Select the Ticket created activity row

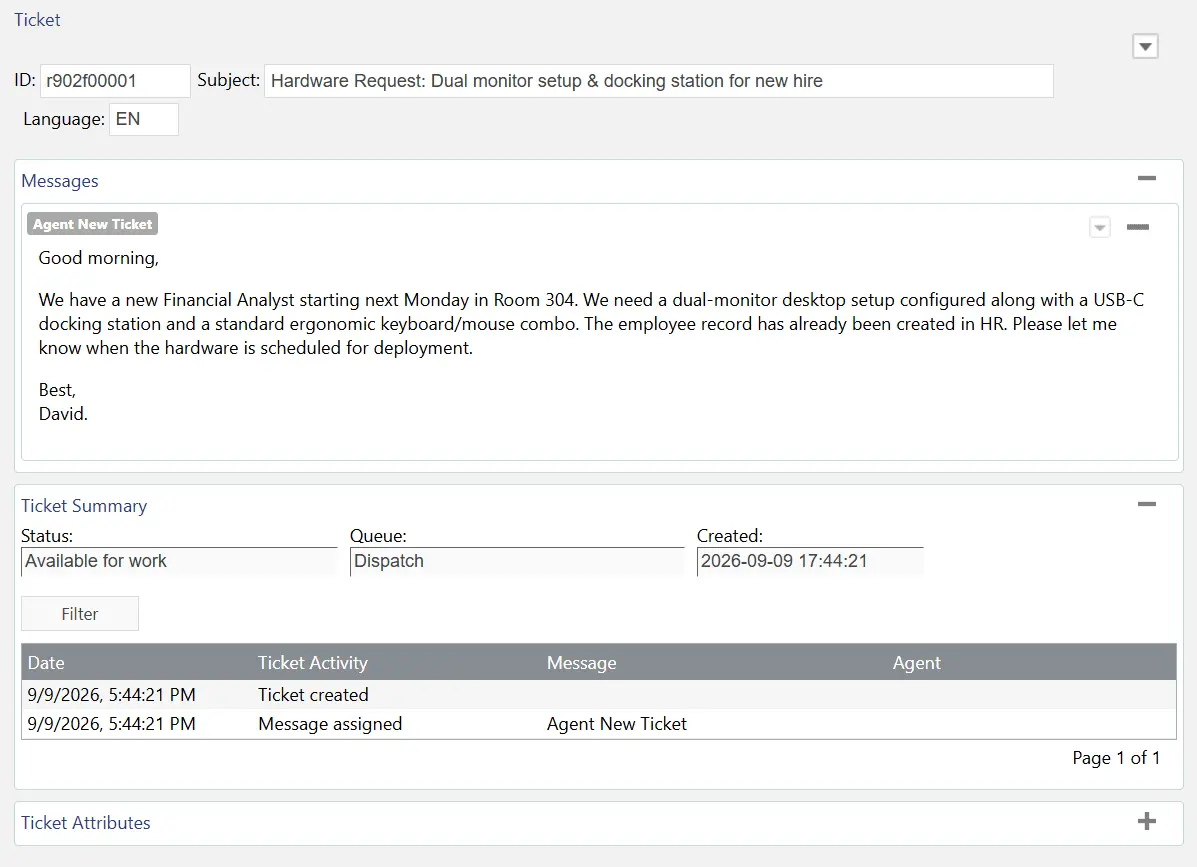[598, 695]
